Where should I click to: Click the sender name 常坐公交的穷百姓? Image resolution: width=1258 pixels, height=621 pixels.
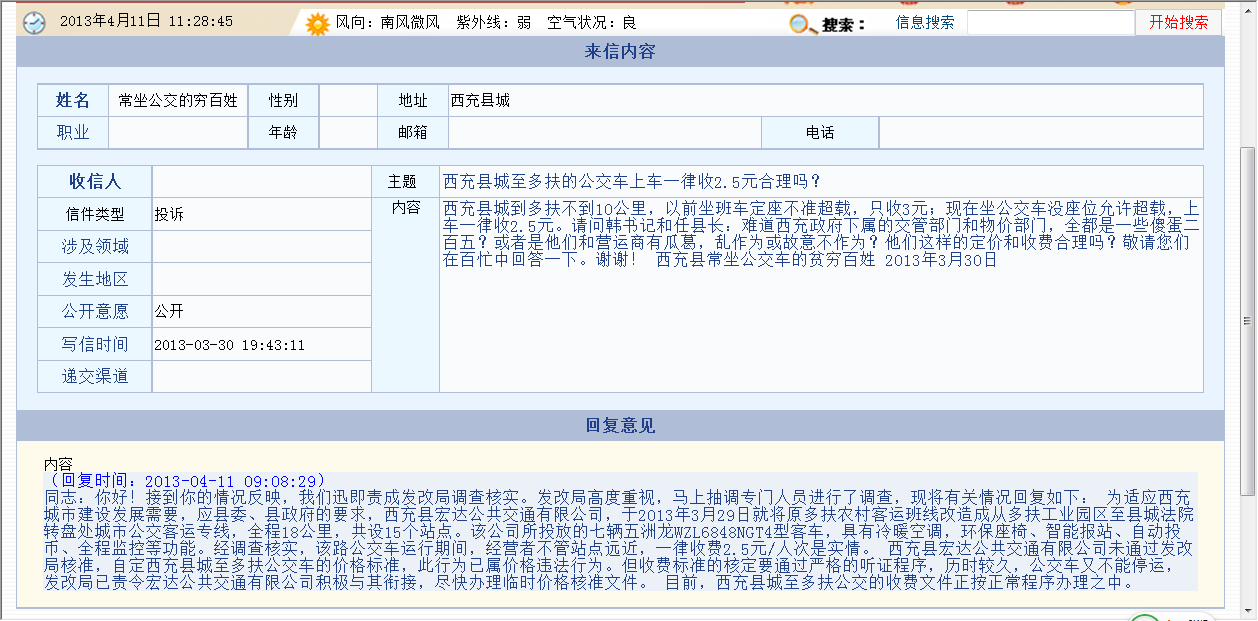[x=177, y=100]
